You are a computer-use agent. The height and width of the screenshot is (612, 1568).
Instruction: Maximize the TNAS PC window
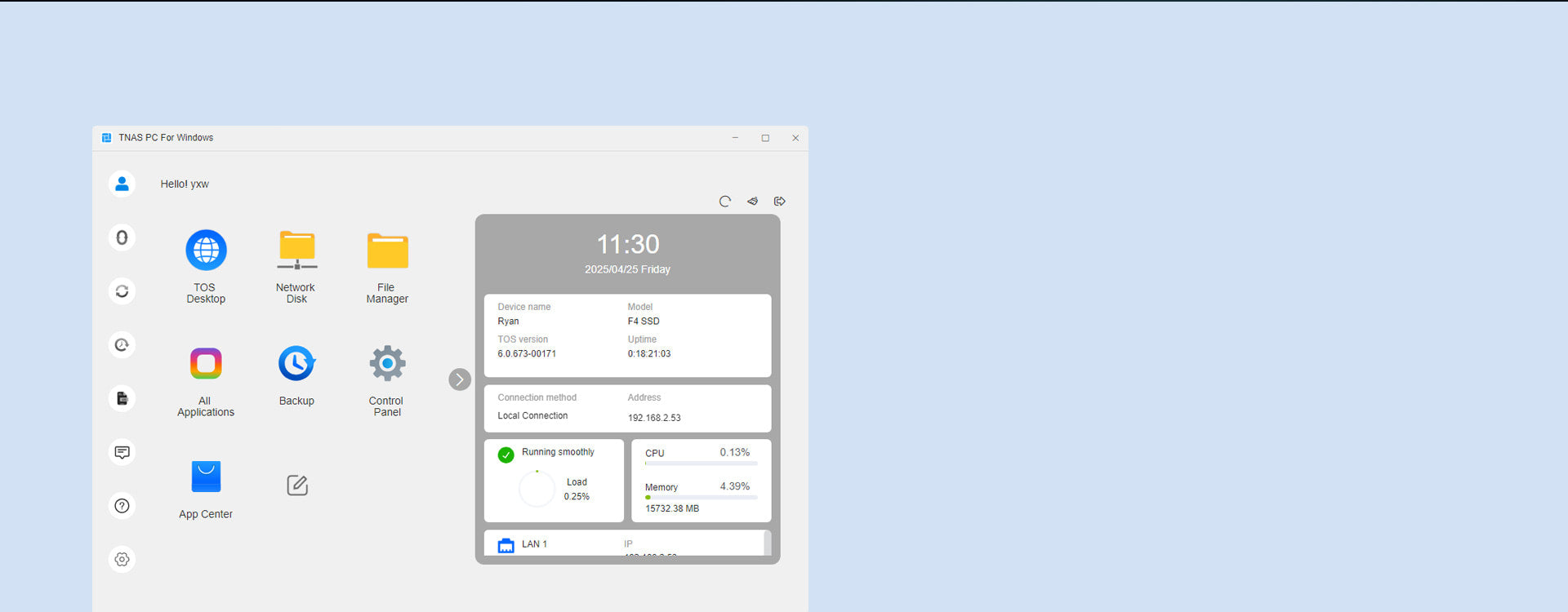pyautogui.click(x=765, y=138)
